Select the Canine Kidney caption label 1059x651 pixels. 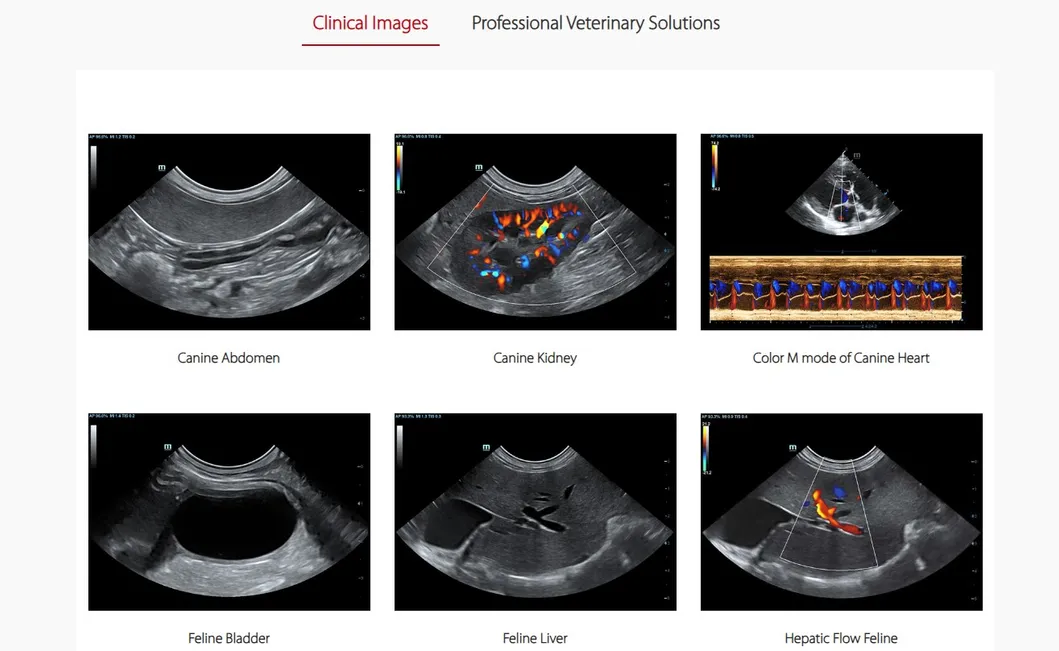click(535, 357)
